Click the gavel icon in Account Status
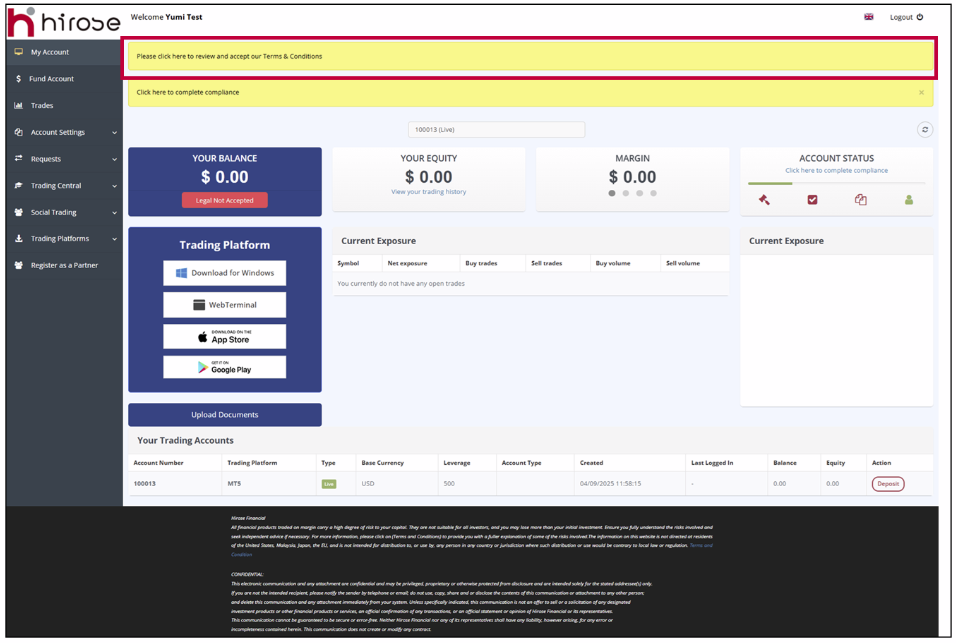956x643 pixels. [x=764, y=200]
